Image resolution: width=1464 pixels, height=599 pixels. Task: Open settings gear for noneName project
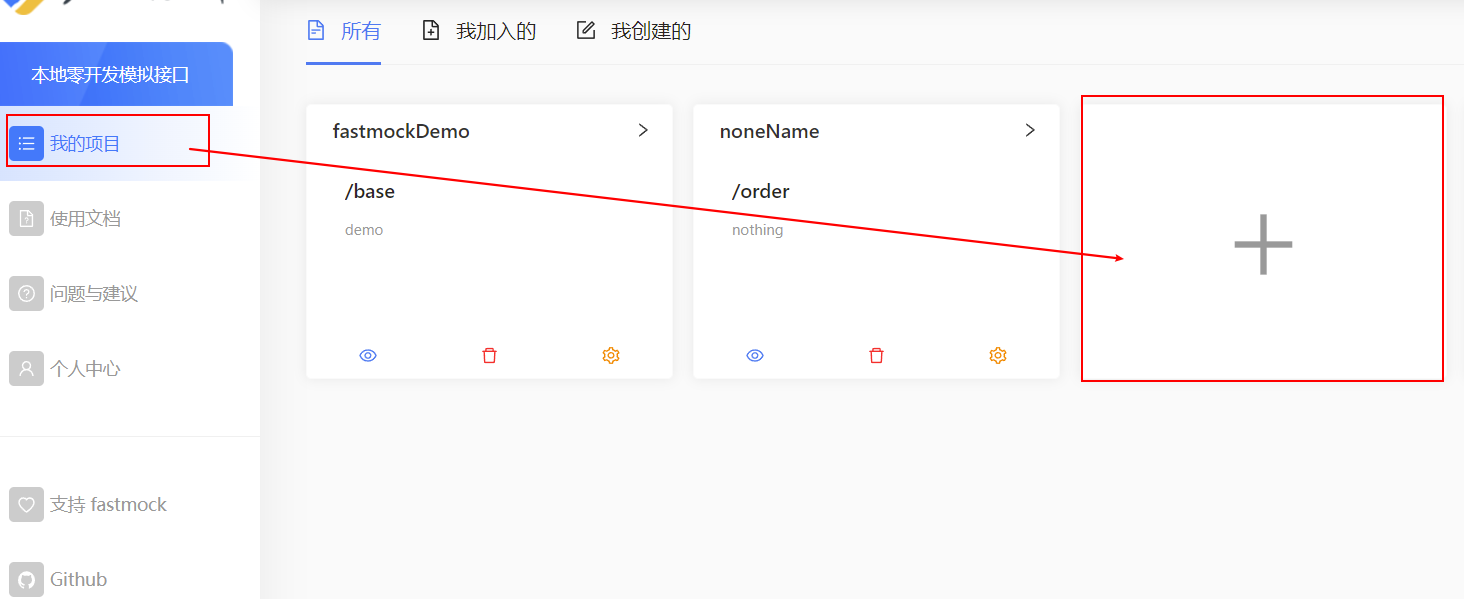pos(998,355)
